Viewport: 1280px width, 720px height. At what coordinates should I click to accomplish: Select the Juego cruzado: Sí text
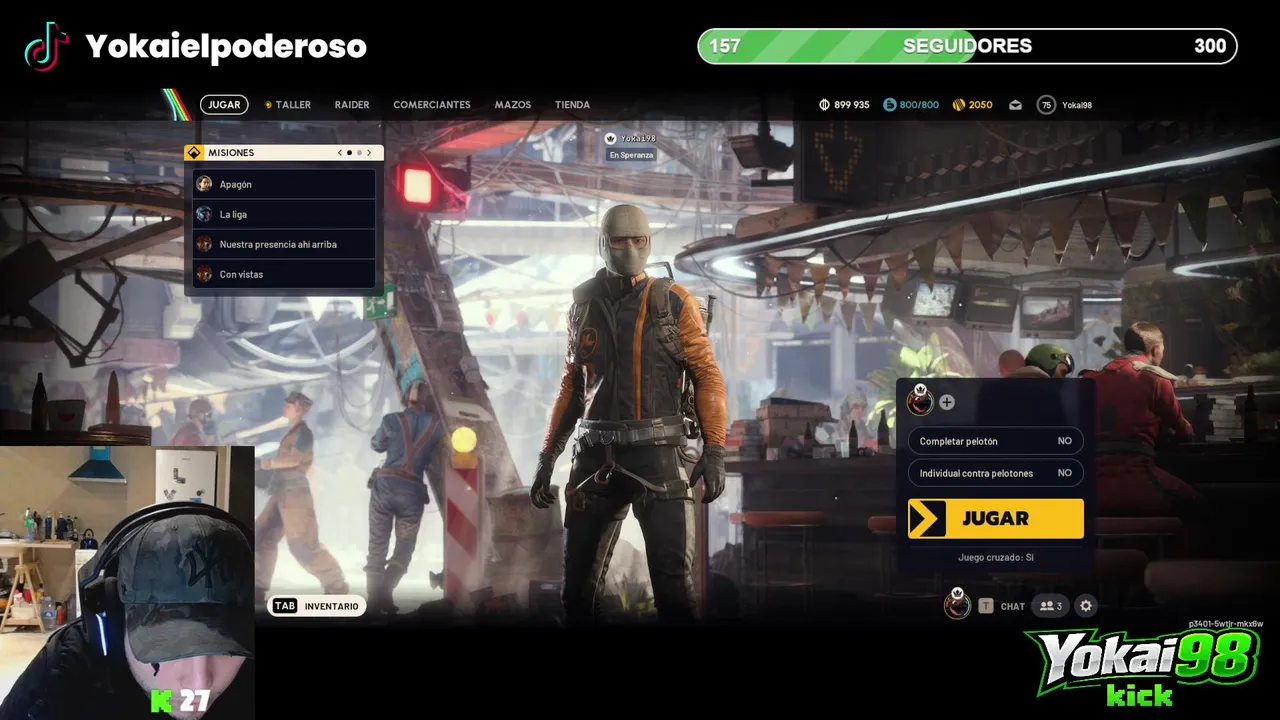[x=995, y=558]
